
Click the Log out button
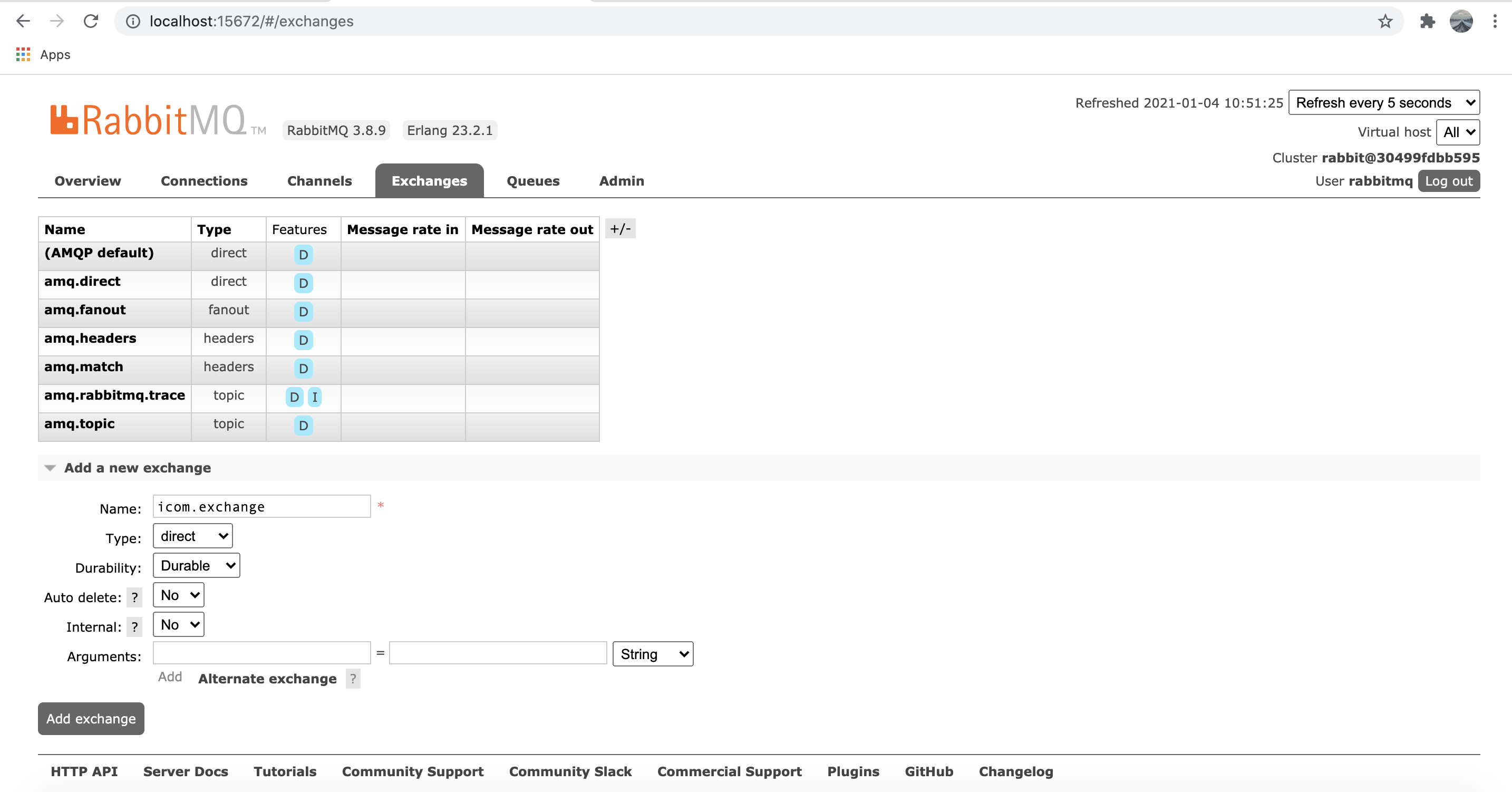tap(1448, 181)
